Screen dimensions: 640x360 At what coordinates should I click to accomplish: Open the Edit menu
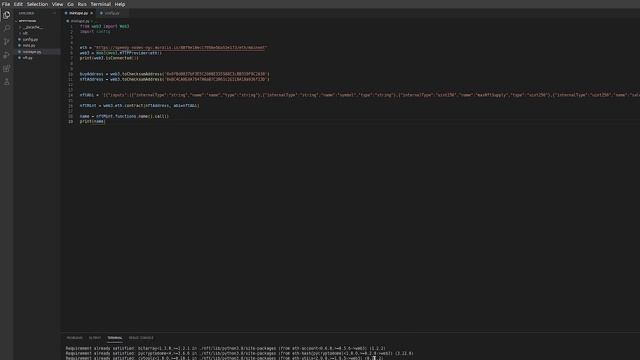pyautogui.click(x=18, y=4)
